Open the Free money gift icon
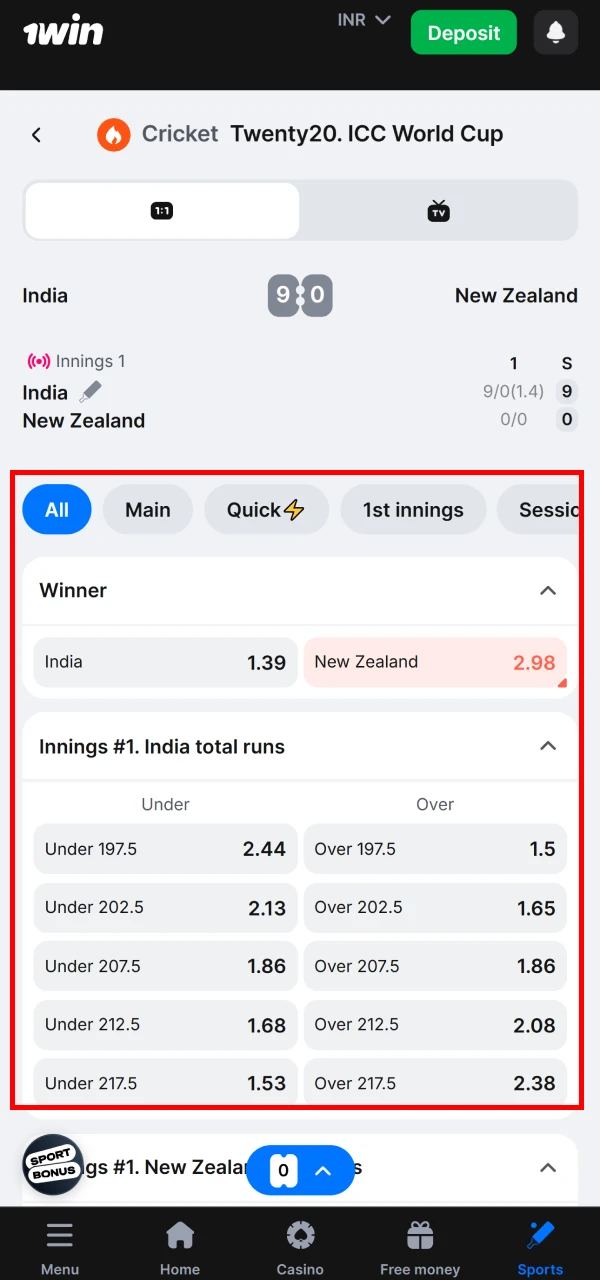The width and height of the screenshot is (600, 1280). click(x=420, y=1236)
